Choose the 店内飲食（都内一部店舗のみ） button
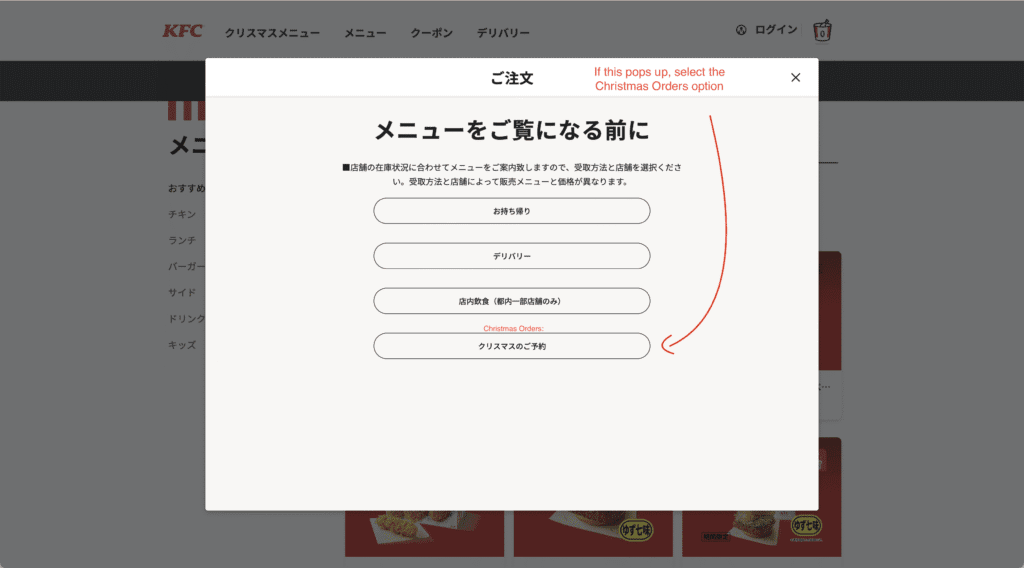This screenshot has height=568, width=1024. coord(511,301)
